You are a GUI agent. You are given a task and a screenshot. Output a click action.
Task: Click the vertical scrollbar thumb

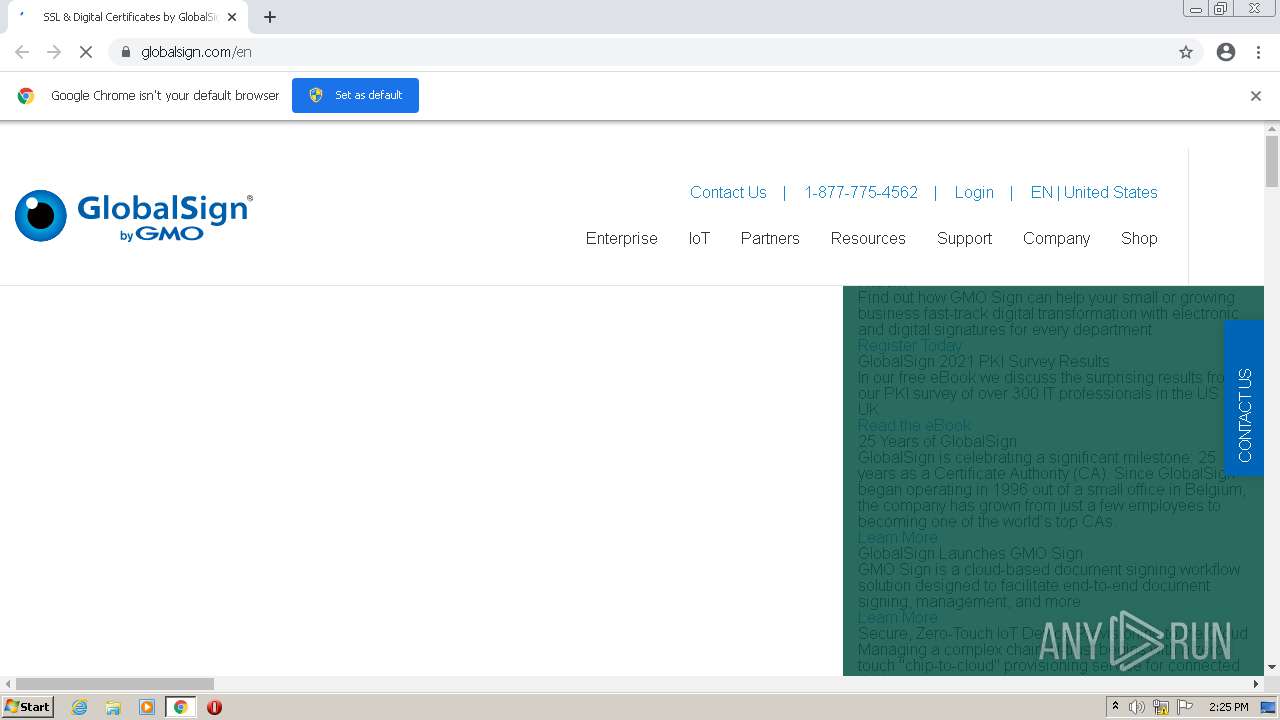pos(1272,161)
